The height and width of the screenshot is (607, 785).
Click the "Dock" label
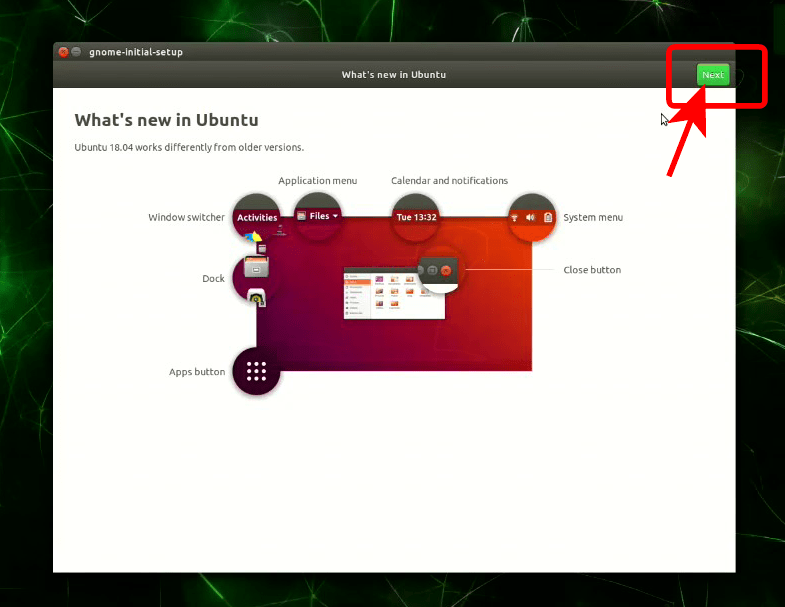(x=213, y=278)
